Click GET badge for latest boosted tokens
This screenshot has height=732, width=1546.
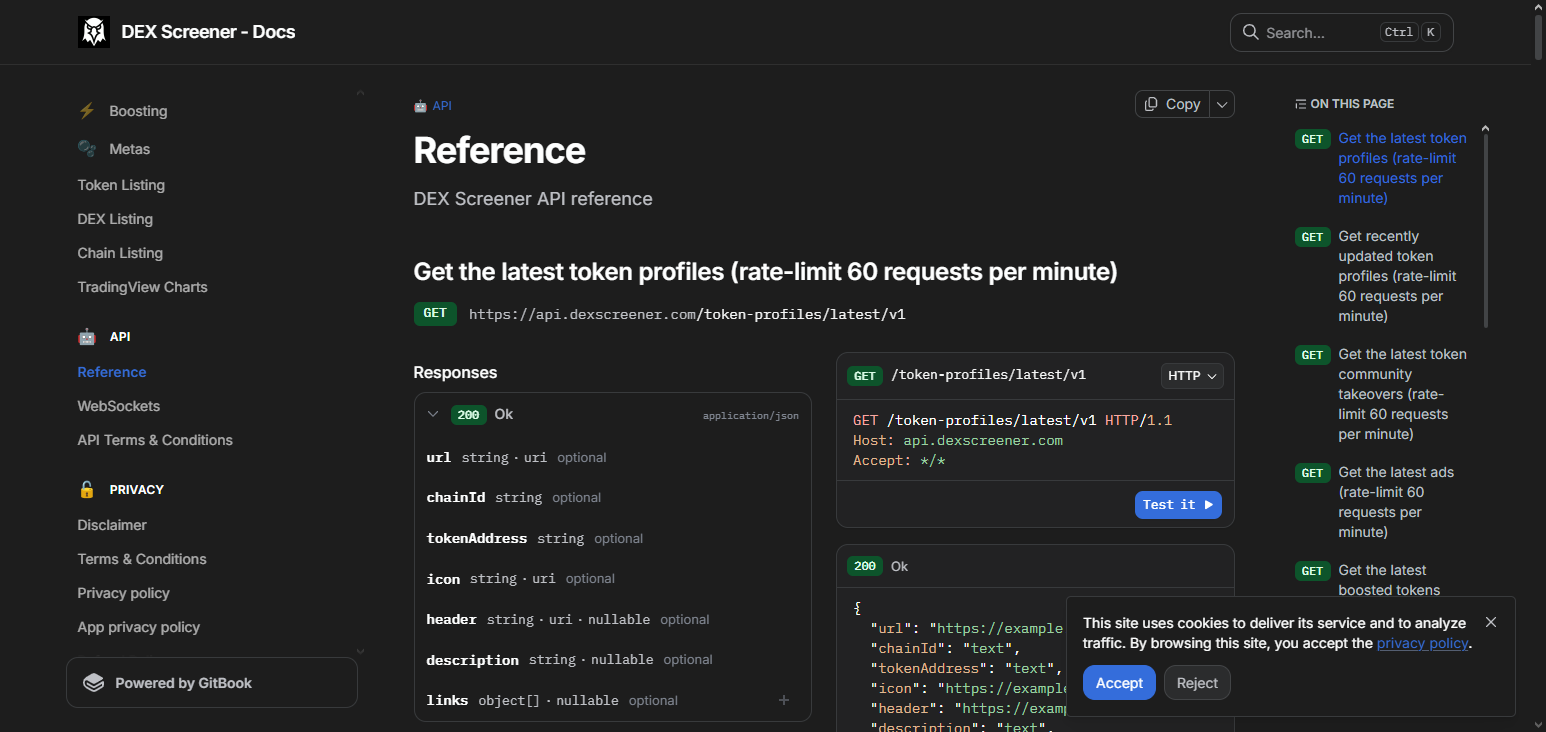tap(1312, 571)
